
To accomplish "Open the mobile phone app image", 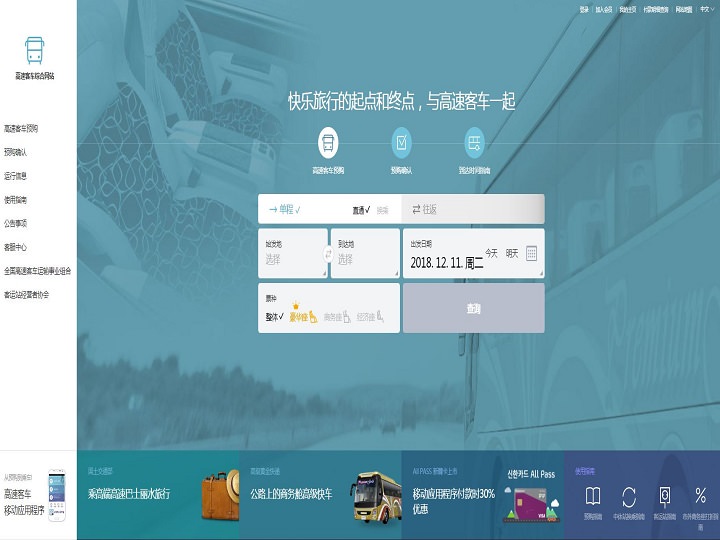I will click(57, 495).
